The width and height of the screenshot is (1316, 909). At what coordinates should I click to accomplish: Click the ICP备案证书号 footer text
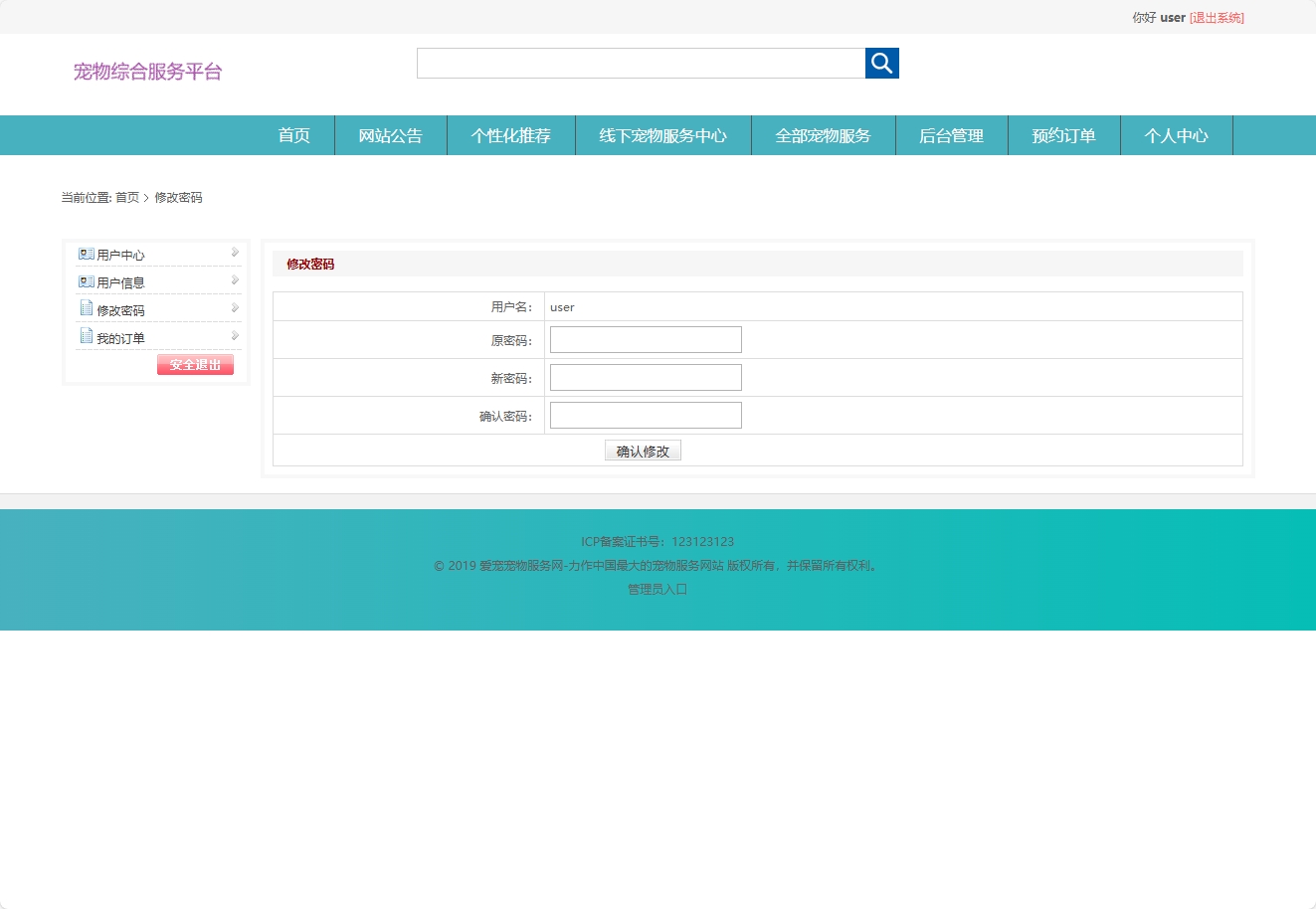click(x=658, y=542)
